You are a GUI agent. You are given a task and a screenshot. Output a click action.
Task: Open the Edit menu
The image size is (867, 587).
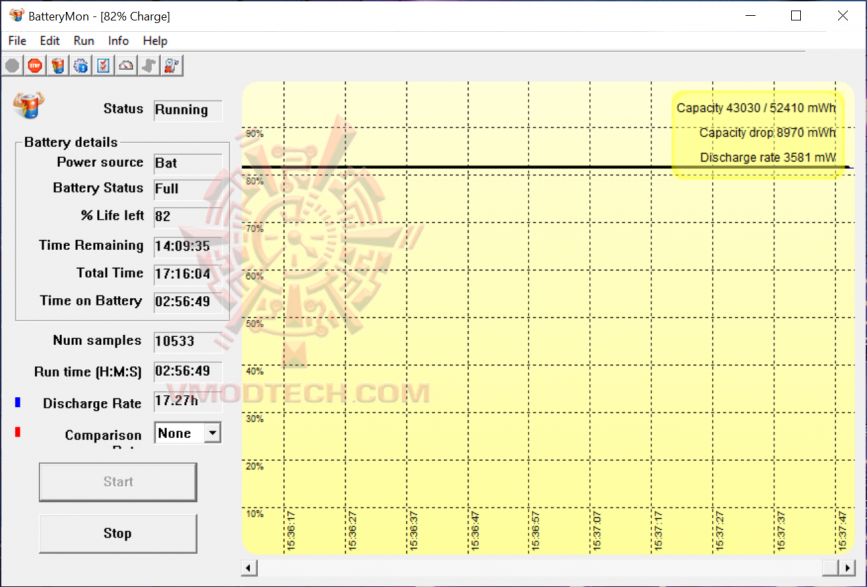[49, 41]
